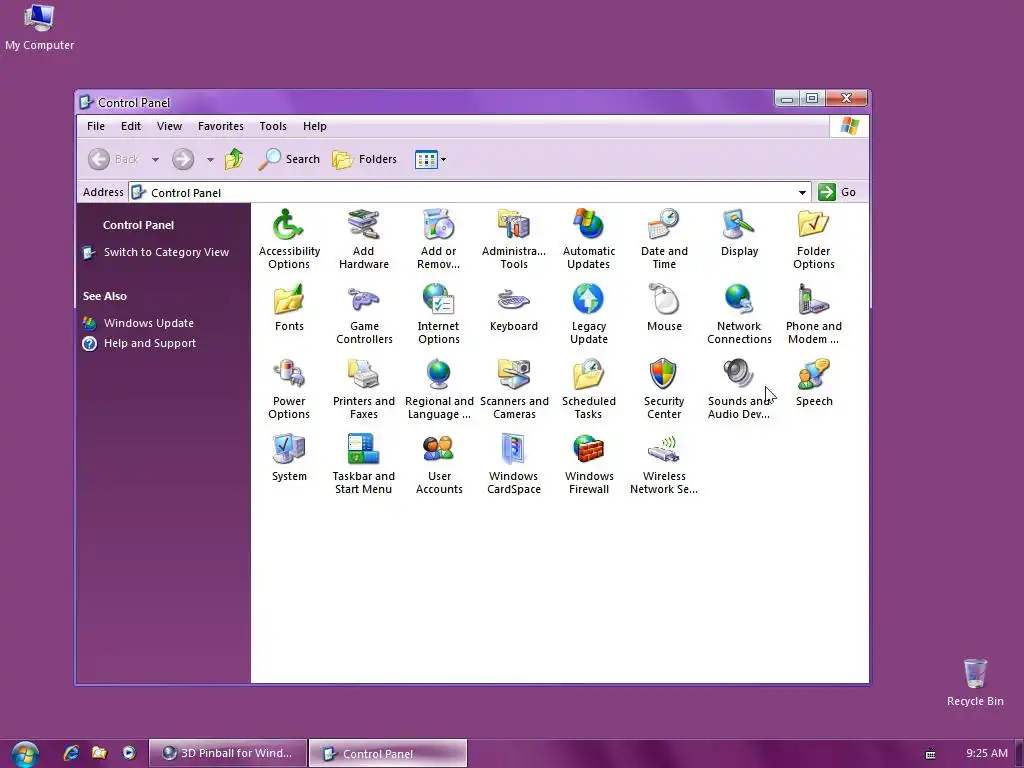The height and width of the screenshot is (768, 1024).
Task: Open the Favorites menu
Action: pos(221,126)
